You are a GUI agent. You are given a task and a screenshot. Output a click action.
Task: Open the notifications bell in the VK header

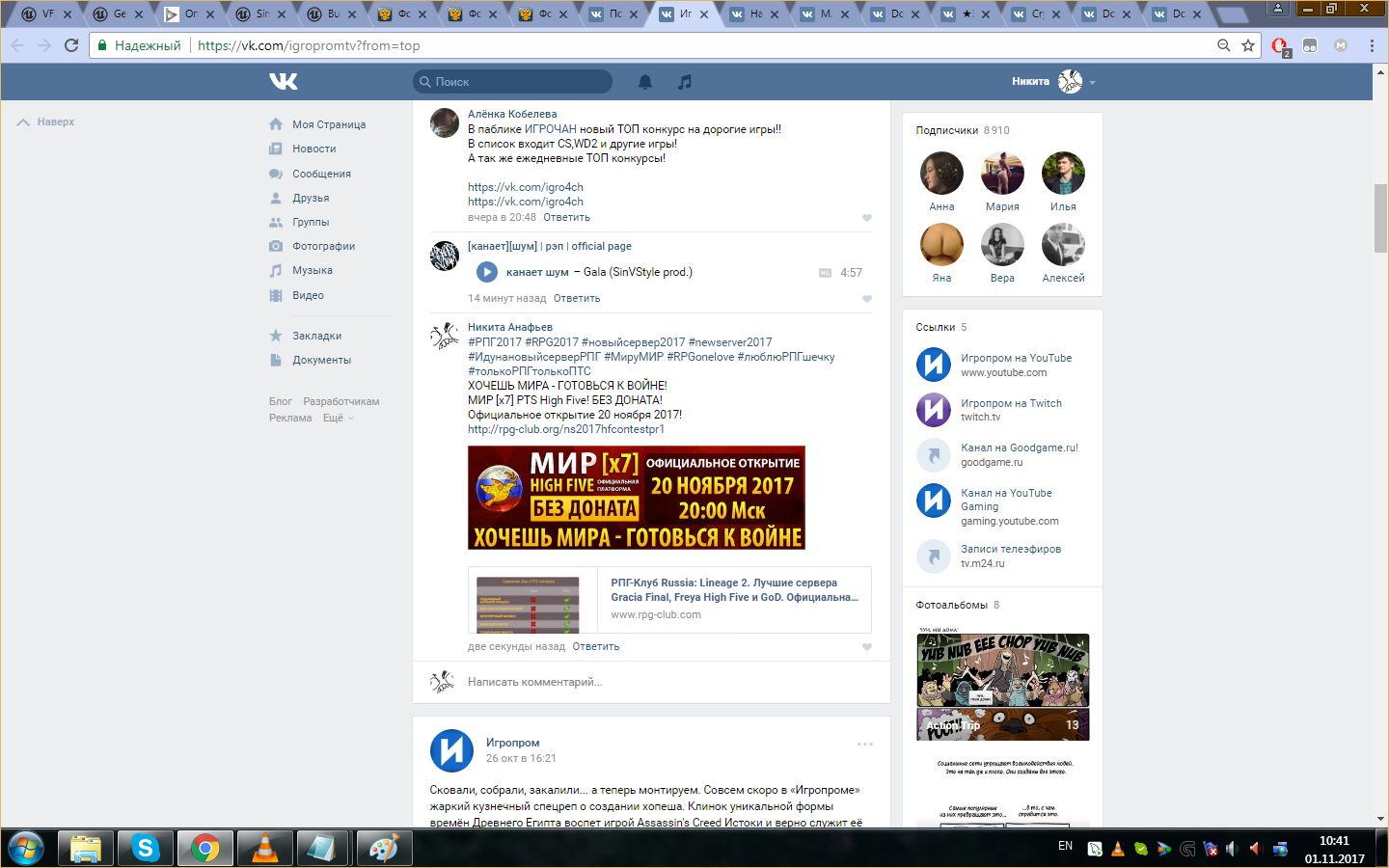pyautogui.click(x=645, y=82)
